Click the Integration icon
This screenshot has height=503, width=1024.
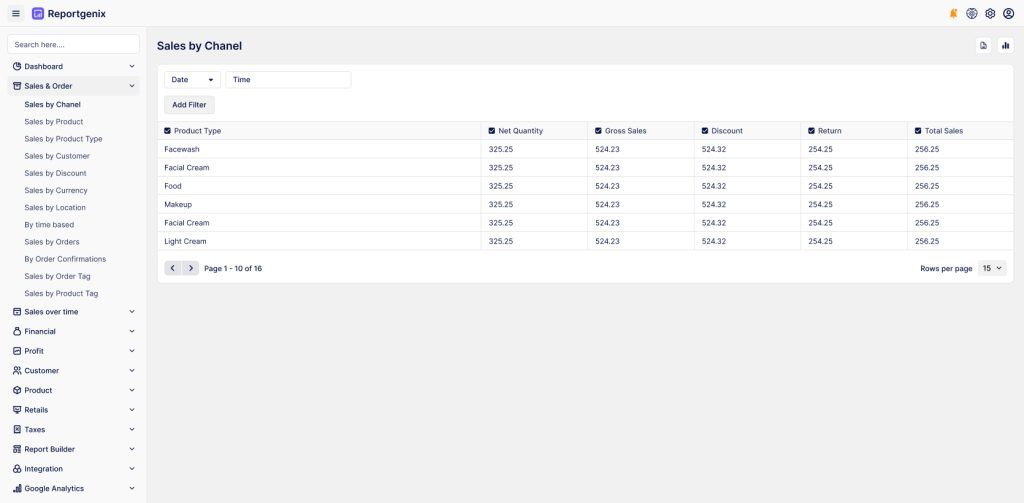coord(17,468)
